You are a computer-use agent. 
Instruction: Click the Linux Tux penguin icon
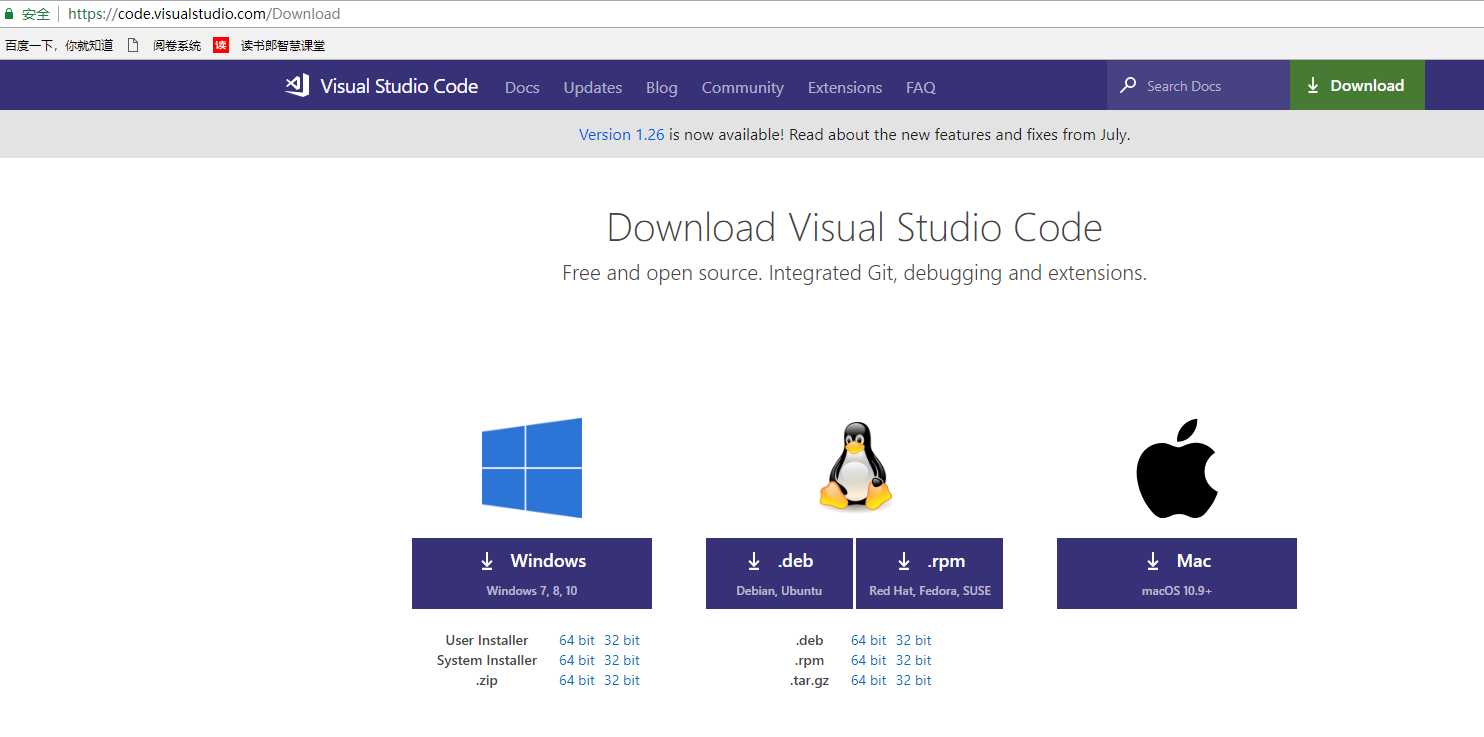(x=854, y=466)
